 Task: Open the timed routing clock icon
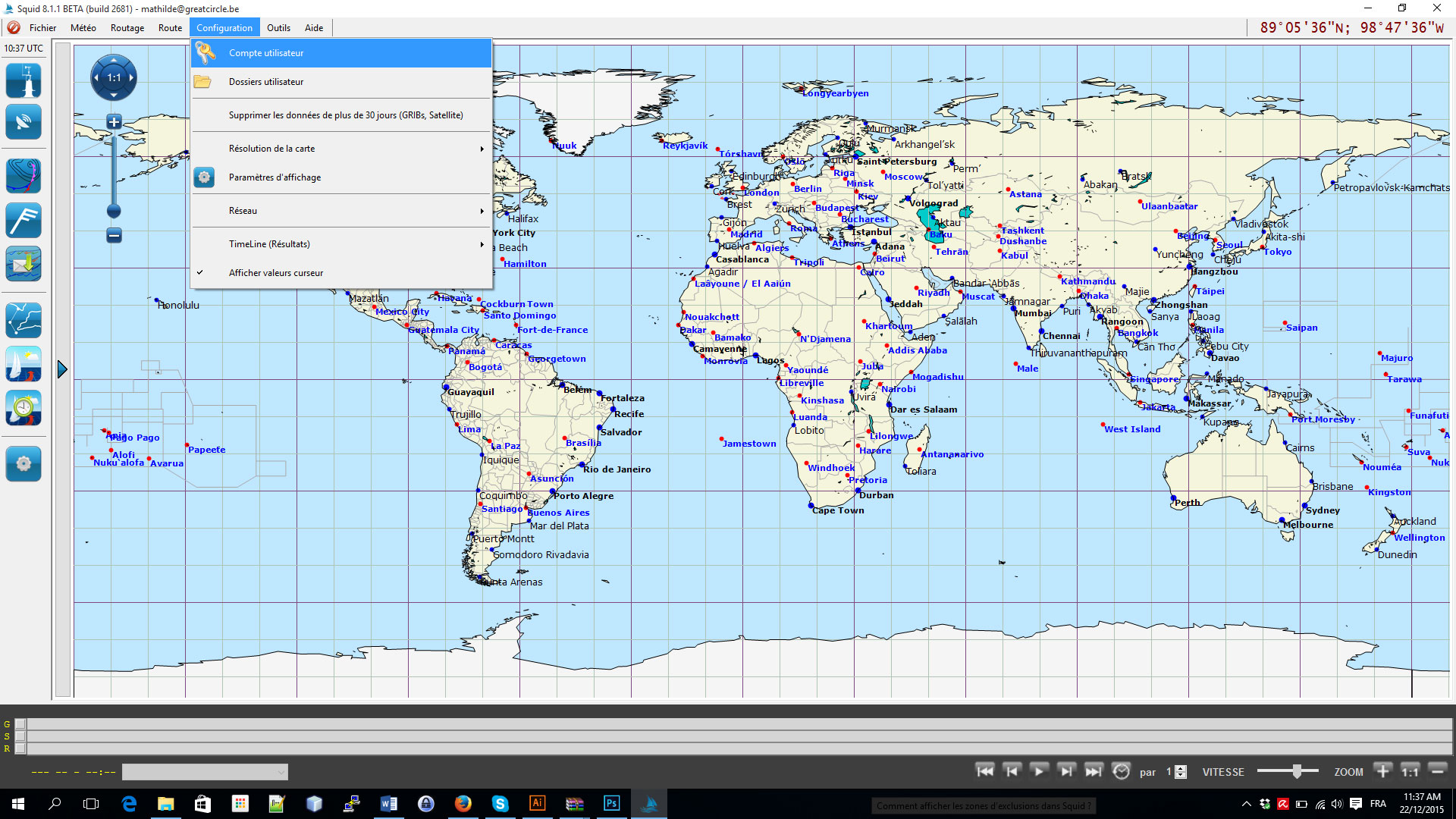coord(24,408)
